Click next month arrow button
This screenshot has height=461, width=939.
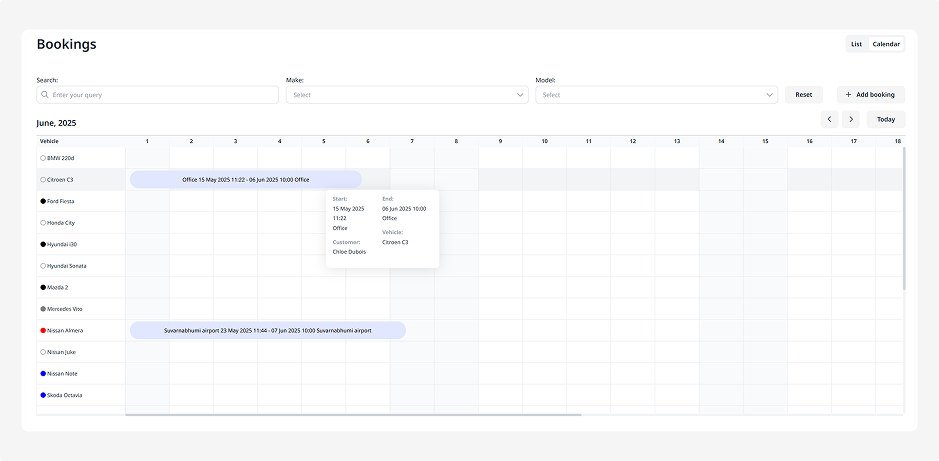click(x=851, y=119)
